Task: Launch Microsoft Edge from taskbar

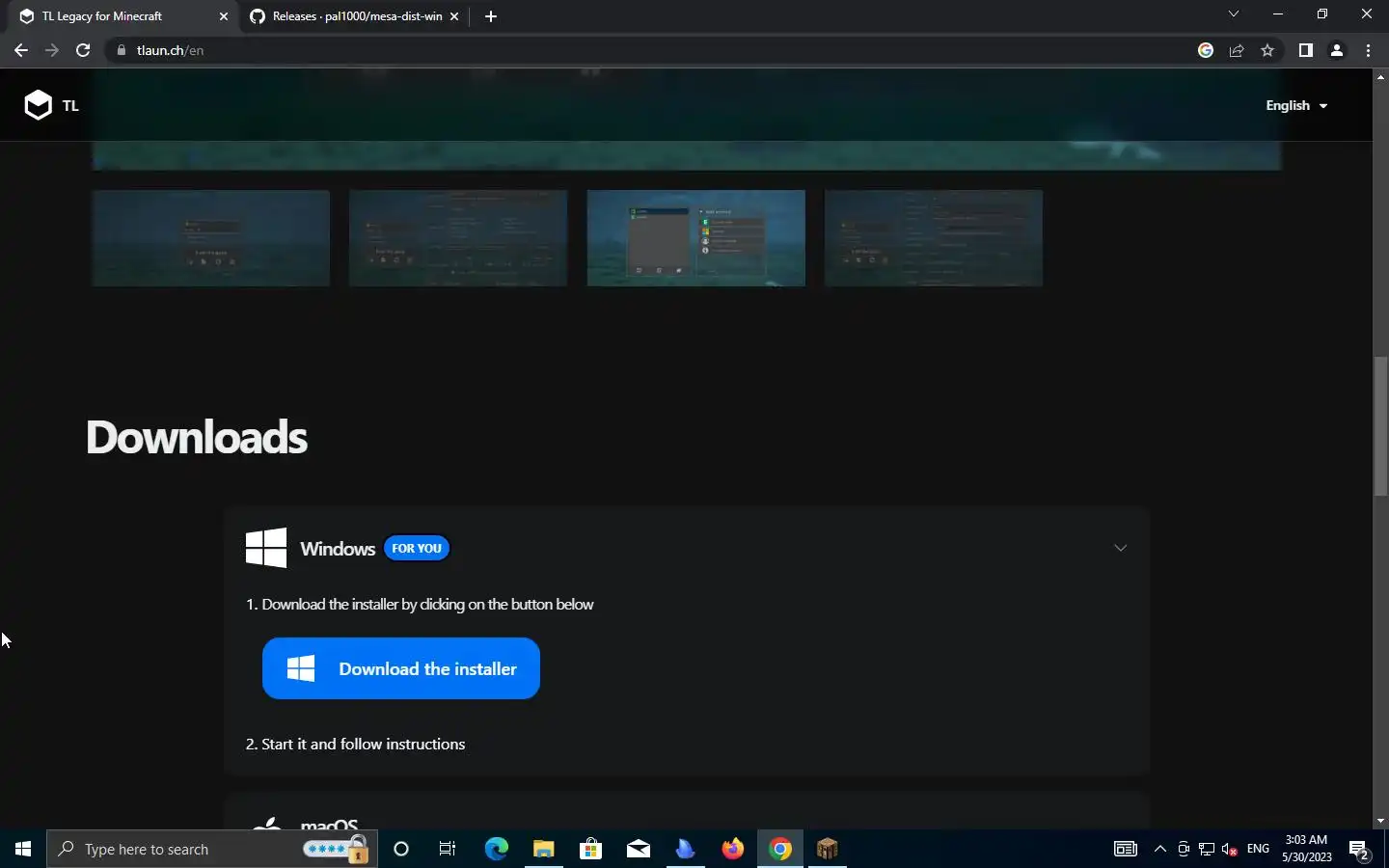Action: point(496,849)
